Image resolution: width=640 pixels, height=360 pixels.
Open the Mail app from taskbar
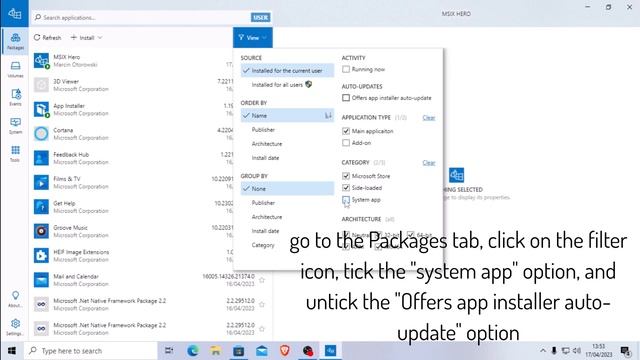pyautogui.click(x=262, y=351)
